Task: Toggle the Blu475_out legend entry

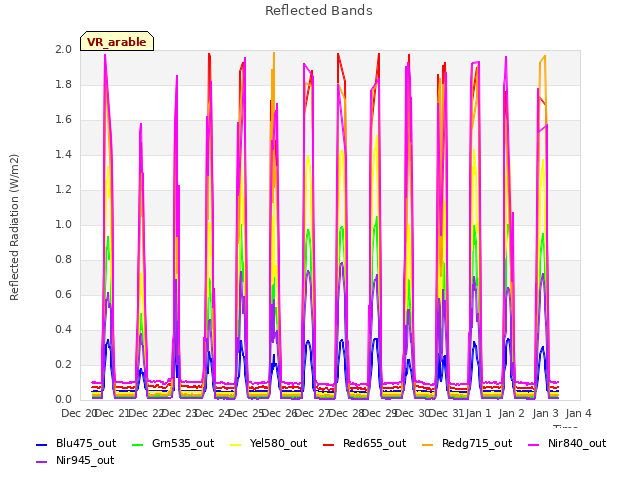Action: click(x=76, y=443)
